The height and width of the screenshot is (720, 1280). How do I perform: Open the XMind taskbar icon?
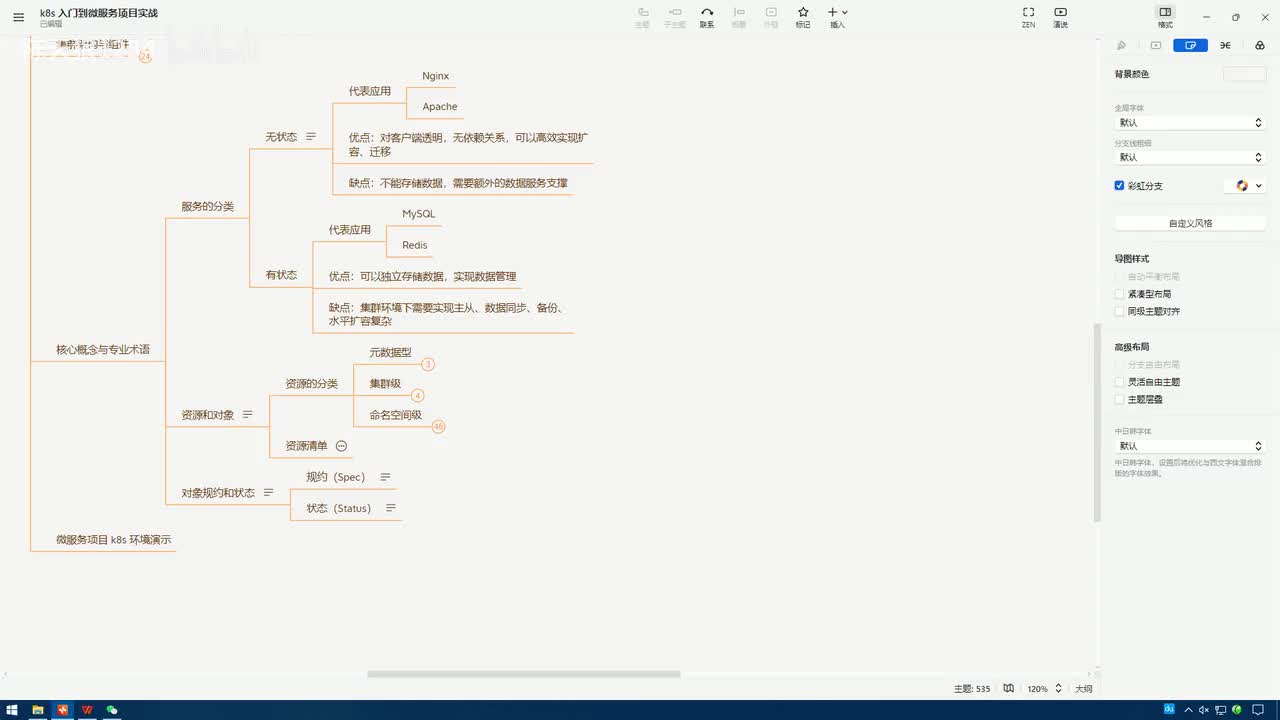click(63, 710)
